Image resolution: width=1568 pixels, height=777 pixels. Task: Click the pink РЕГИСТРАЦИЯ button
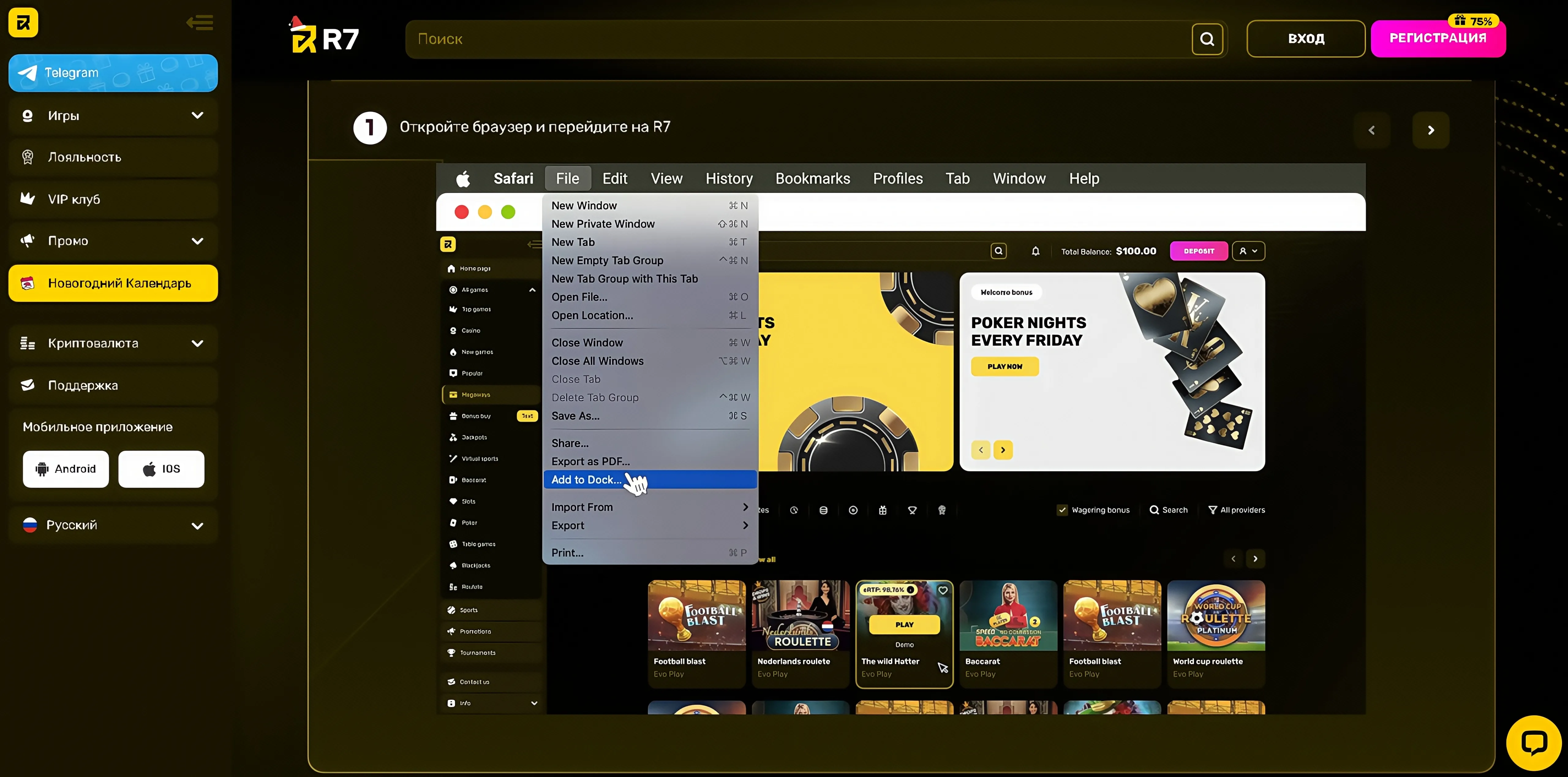(1438, 38)
